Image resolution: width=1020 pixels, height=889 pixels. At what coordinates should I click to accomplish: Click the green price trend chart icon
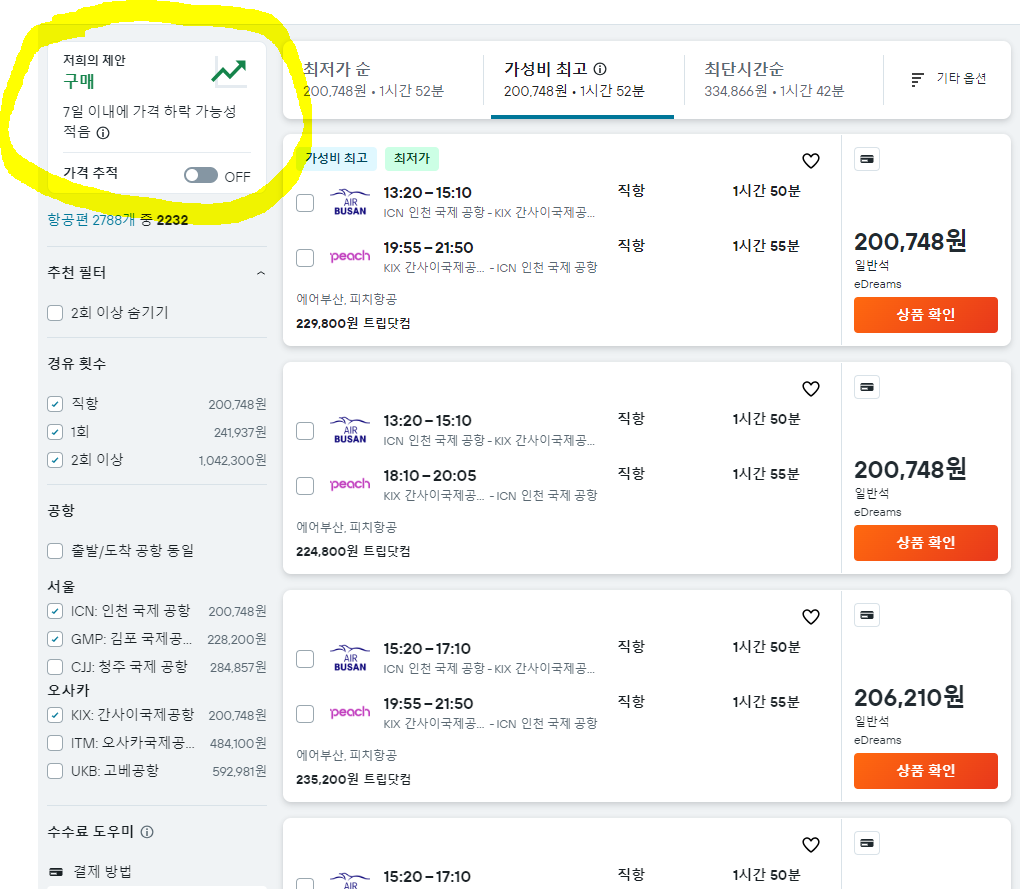pyautogui.click(x=228, y=72)
